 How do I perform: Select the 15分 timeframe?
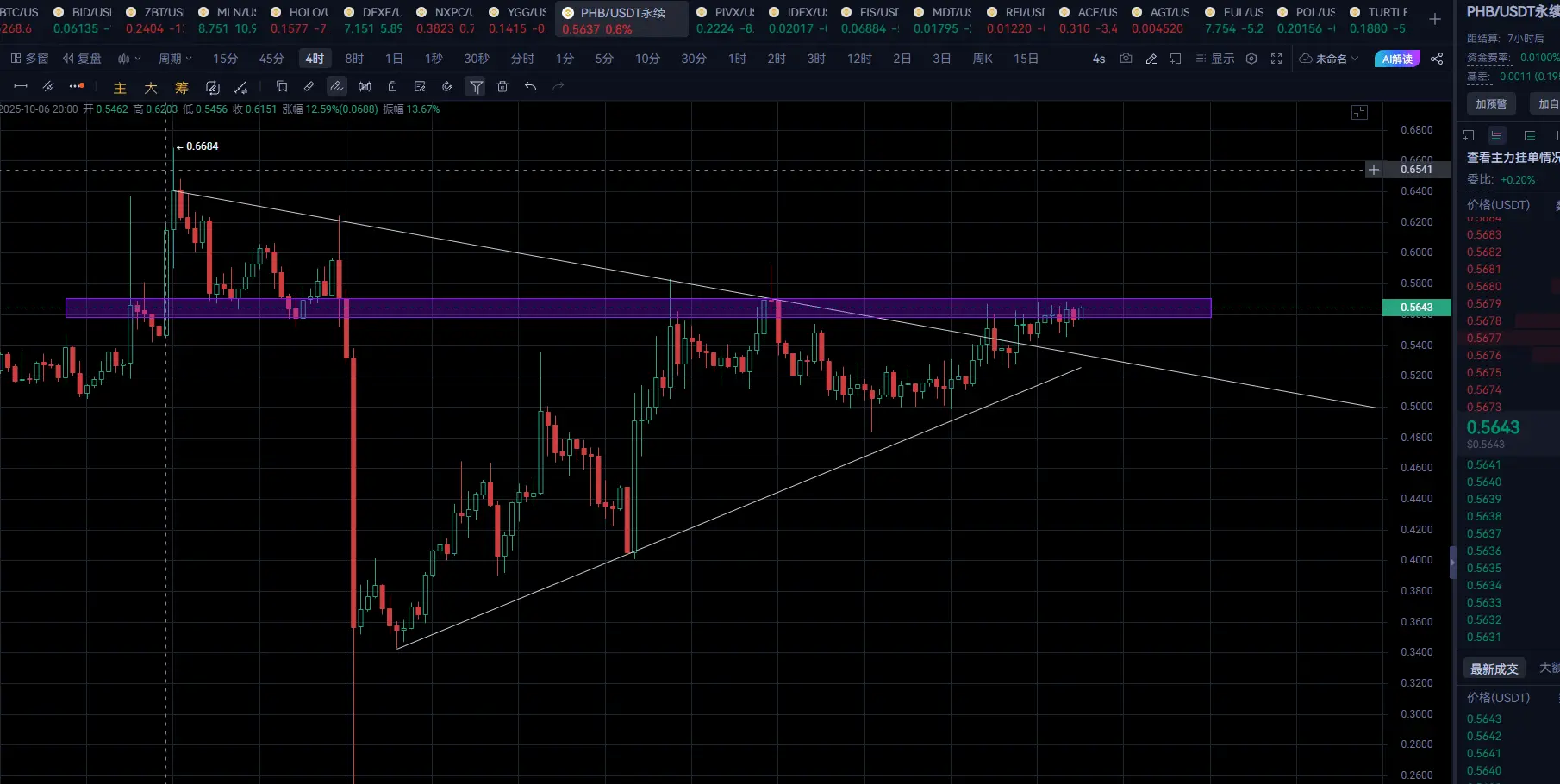[x=225, y=59]
